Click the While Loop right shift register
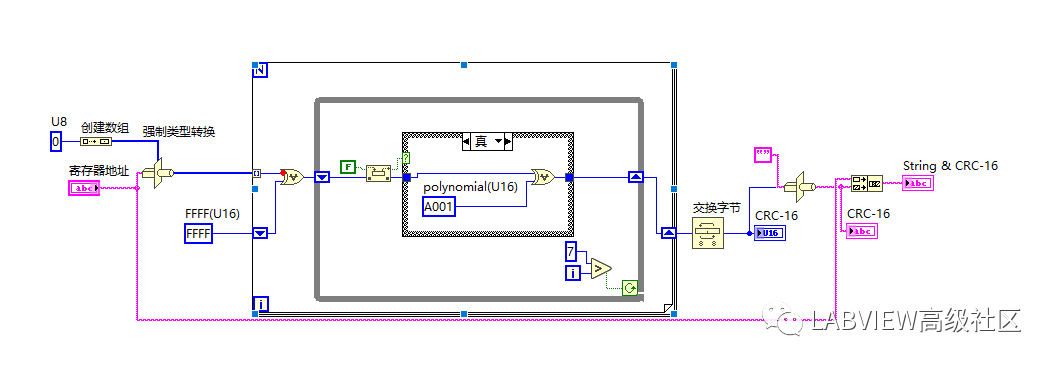The image size is (1056, 367). 636,177
